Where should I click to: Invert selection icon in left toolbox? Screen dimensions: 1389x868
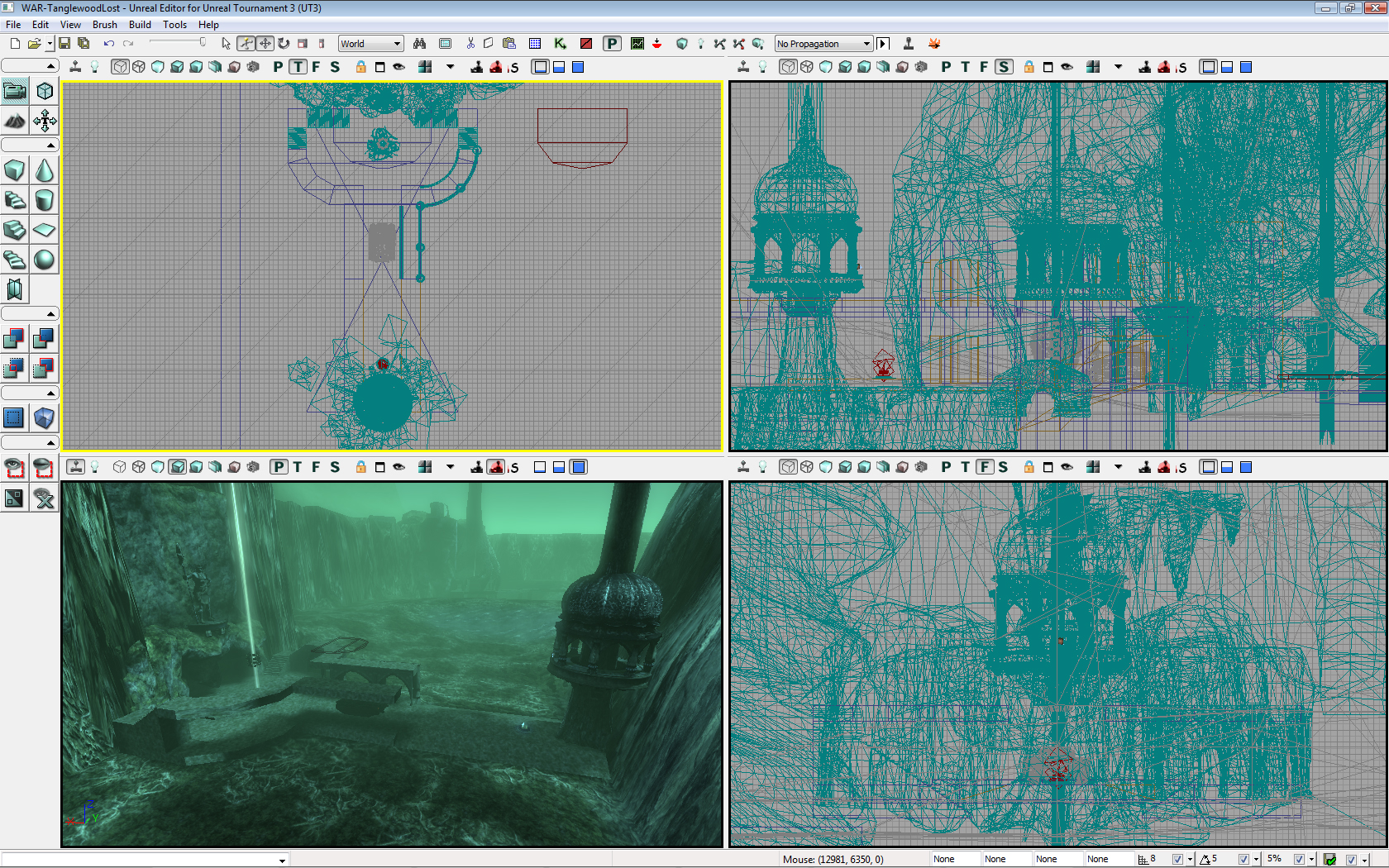point(15,498)
